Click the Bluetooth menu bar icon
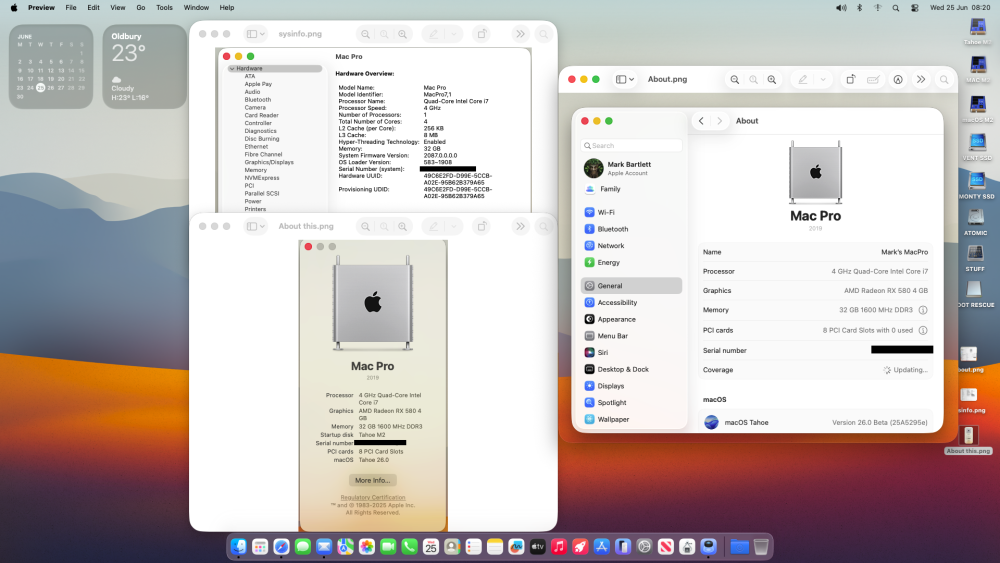This screenshot has height=563, width=1000. (x=860, y=8)
